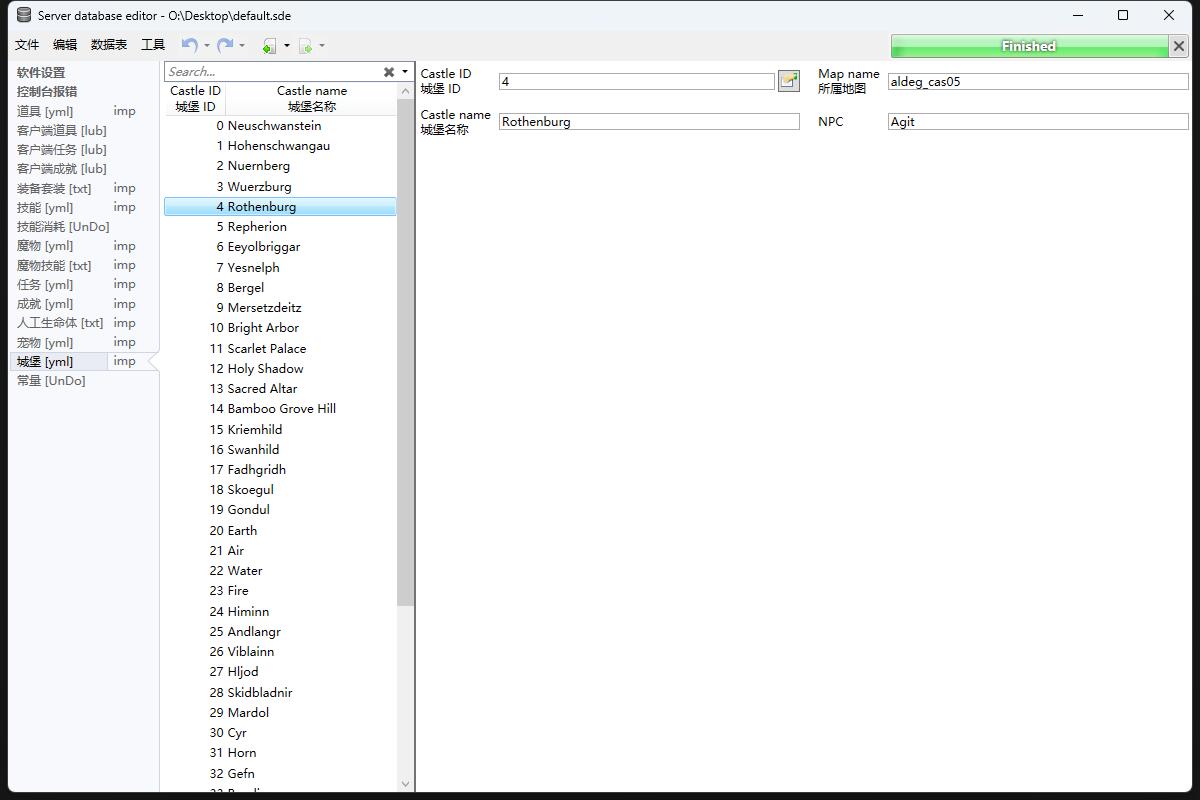
Task: Click the castle list vertical scrollbar
Action: point(405,350)
